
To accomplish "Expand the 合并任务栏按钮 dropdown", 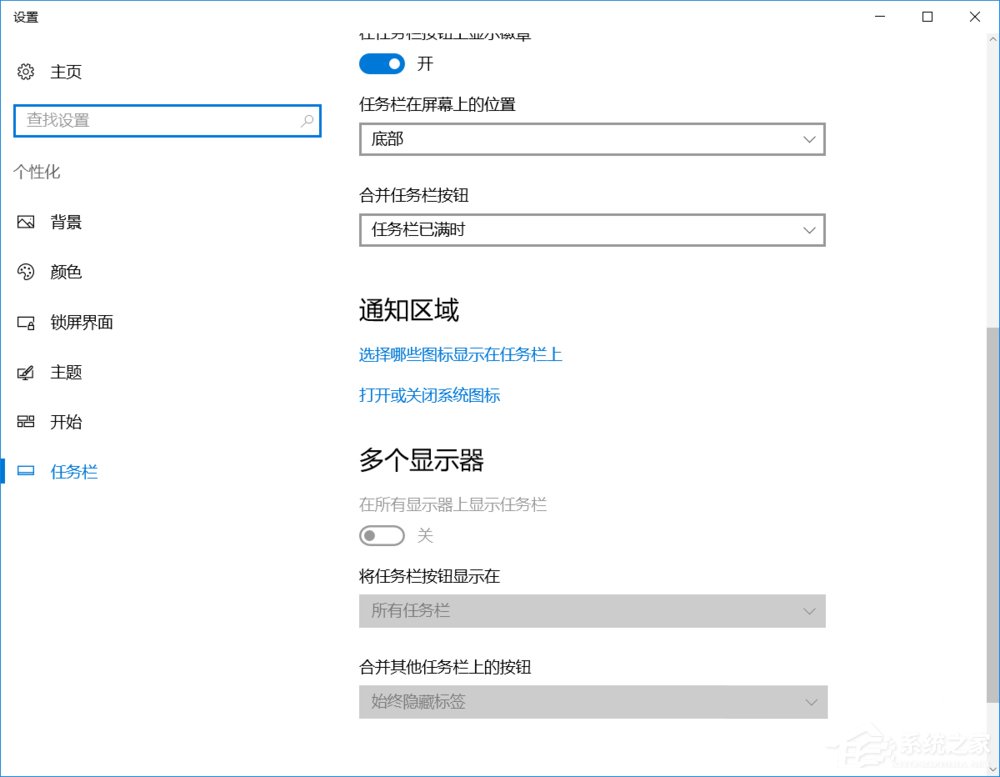I will click(x=592, y=230).
